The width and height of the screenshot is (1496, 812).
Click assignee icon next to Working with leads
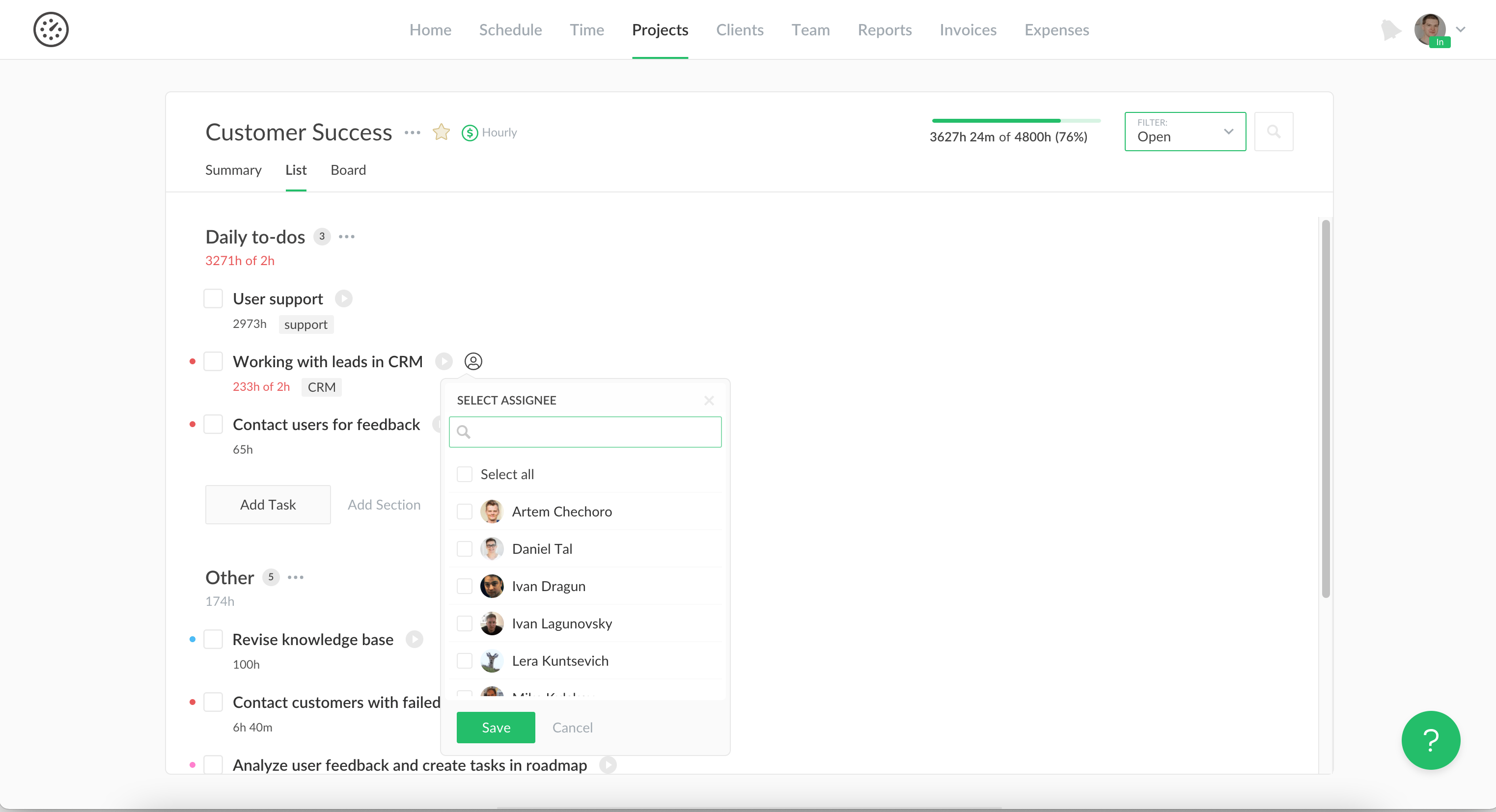click(473, 361)
